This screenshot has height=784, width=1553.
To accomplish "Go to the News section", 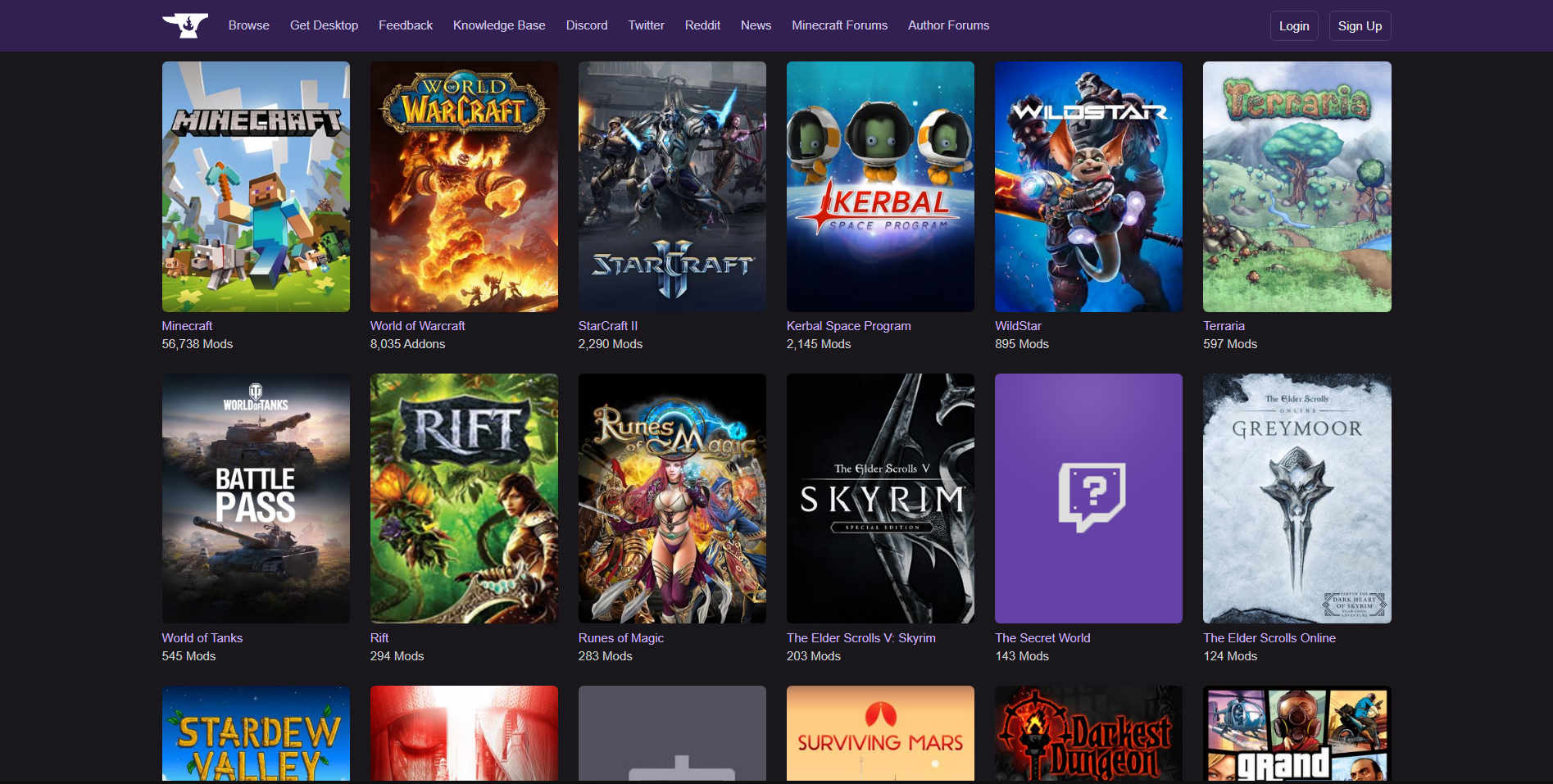I will (x=756, y=25).
